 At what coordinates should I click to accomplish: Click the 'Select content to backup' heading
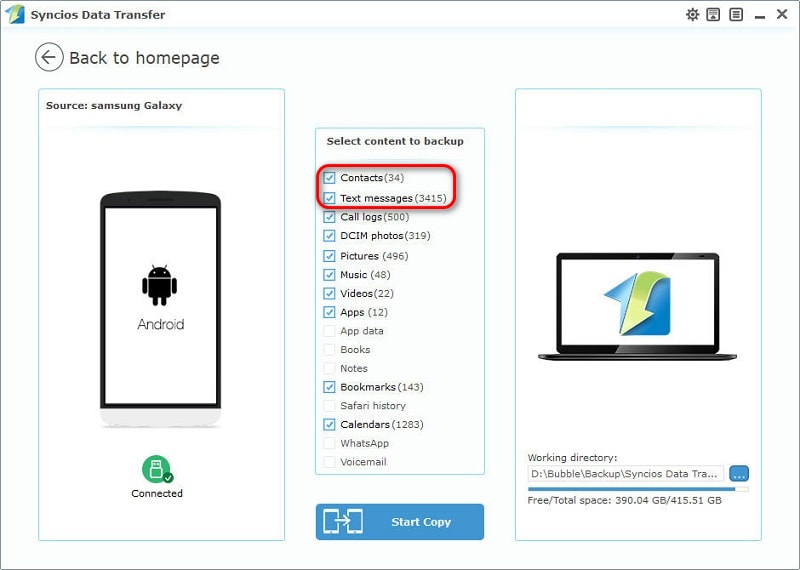[395, 141]
